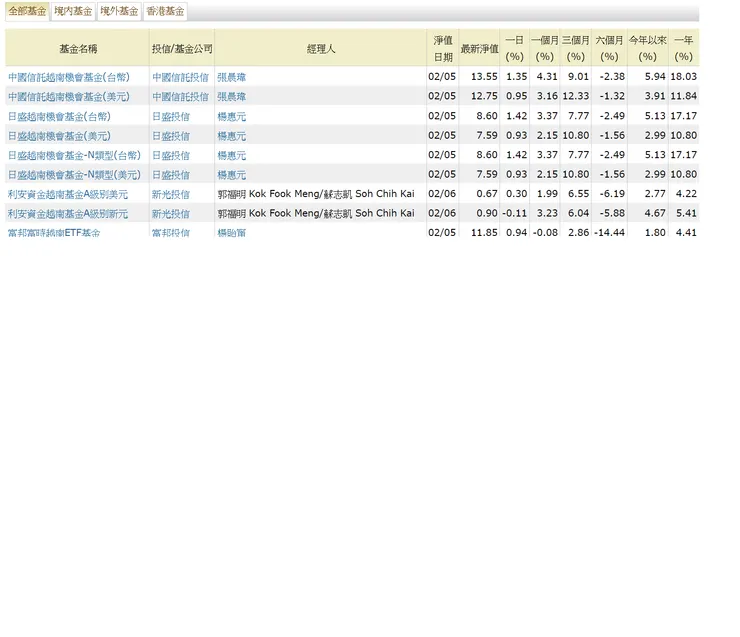This screenshot has height=637, width=740.
Task: Click the net value 11.85 cell
Action: (484, 232)
